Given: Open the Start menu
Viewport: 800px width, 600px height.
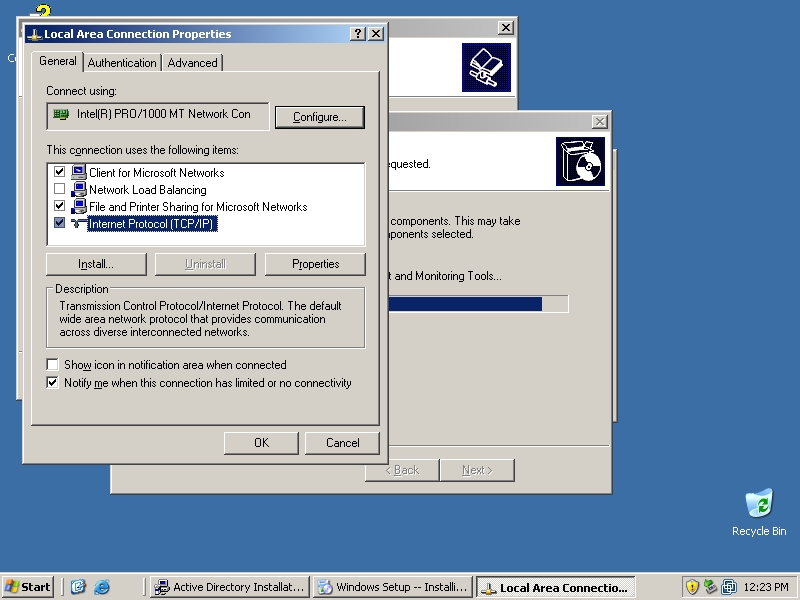Looking at the screenshot, I should pyautogui.click(x=28, y=587).
